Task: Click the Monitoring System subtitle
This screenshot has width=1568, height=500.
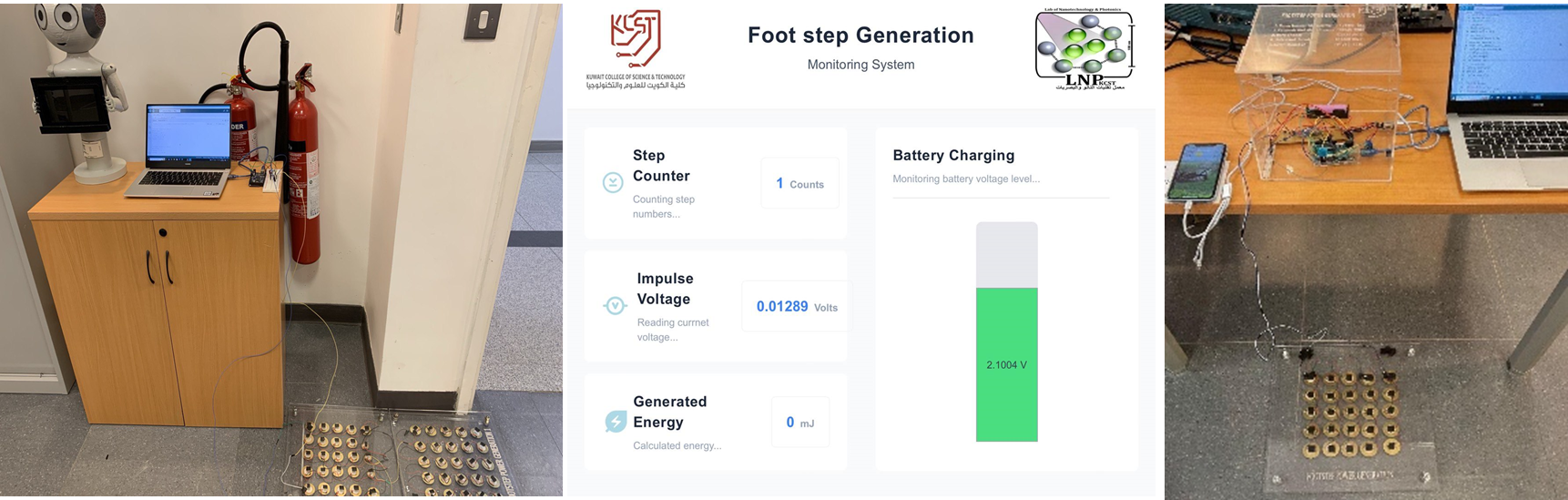Action: [x=860, y=65]
